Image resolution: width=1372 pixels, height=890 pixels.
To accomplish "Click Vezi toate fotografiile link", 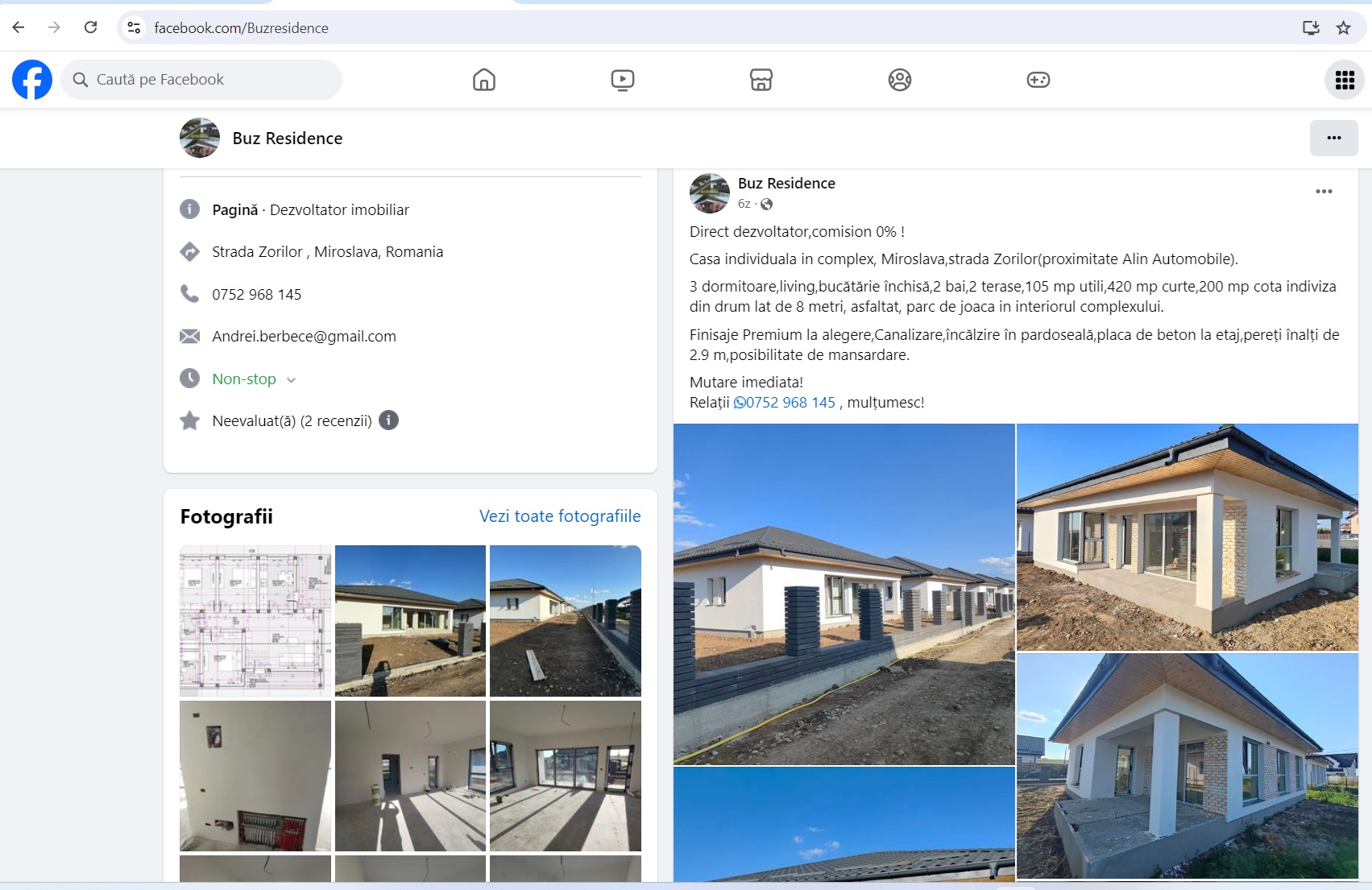I will pyautogui.click(x=560, y=516).
